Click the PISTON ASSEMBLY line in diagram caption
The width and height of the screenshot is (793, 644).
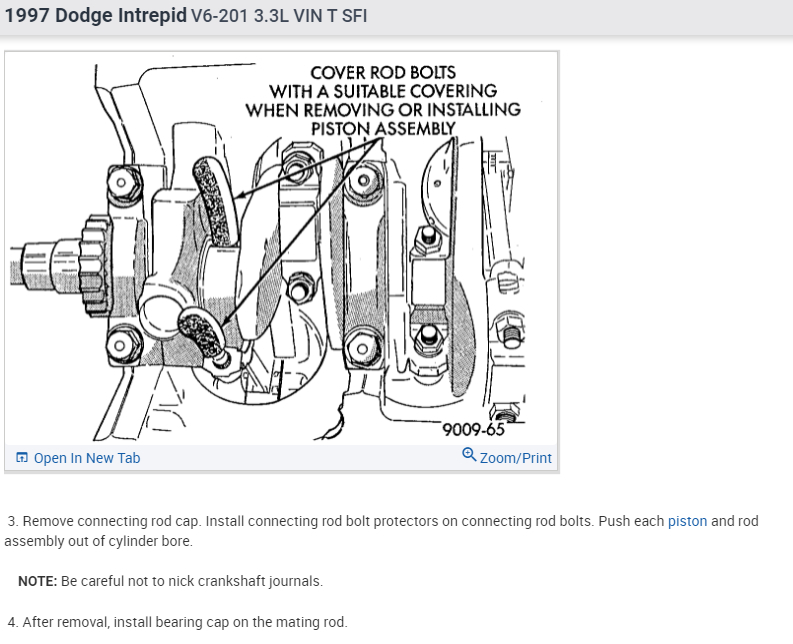point(383,128)
